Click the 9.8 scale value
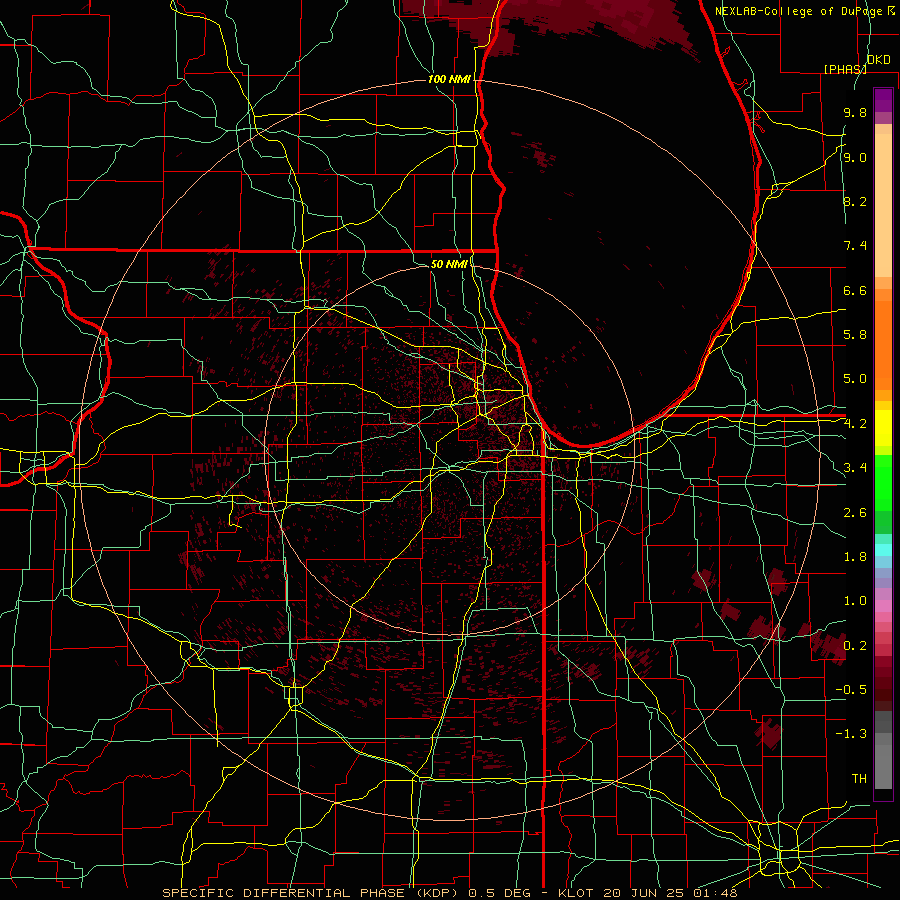 click(x=855, y=113)
